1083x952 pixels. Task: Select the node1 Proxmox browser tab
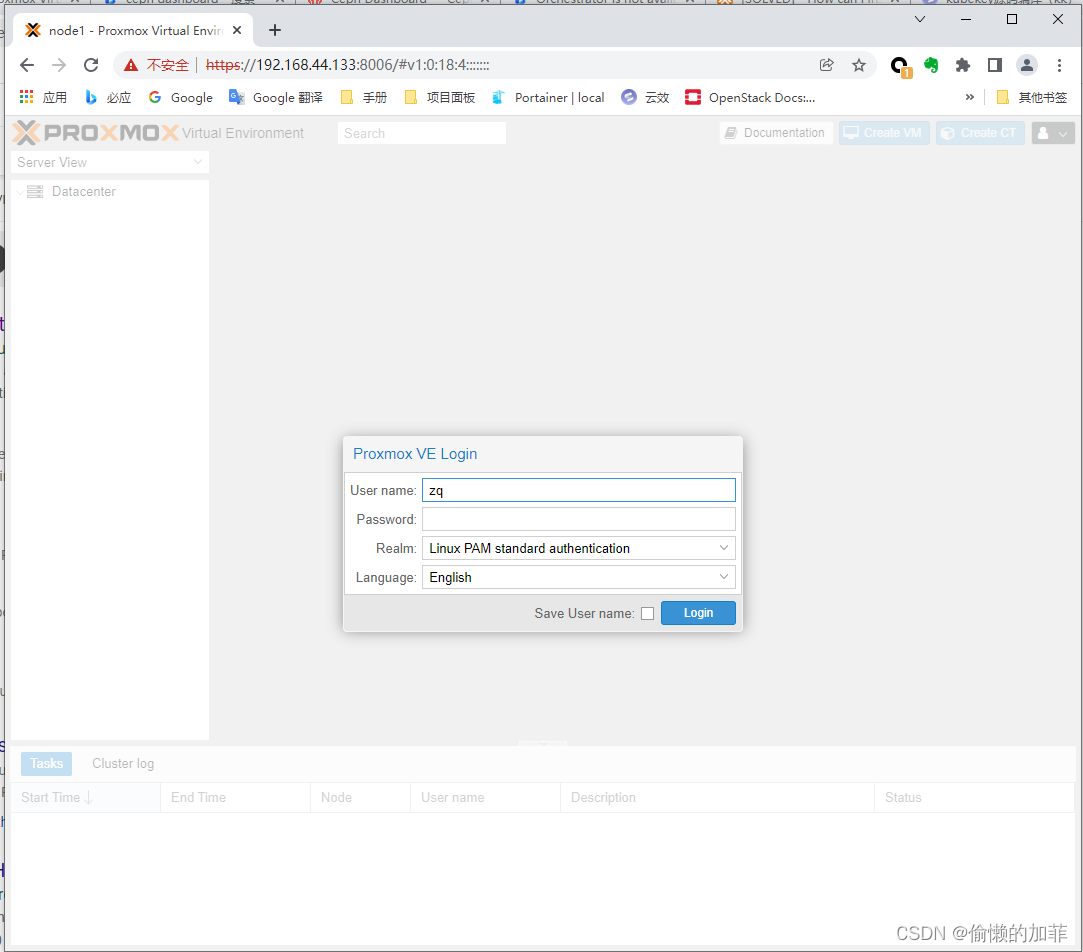point(134,30)
